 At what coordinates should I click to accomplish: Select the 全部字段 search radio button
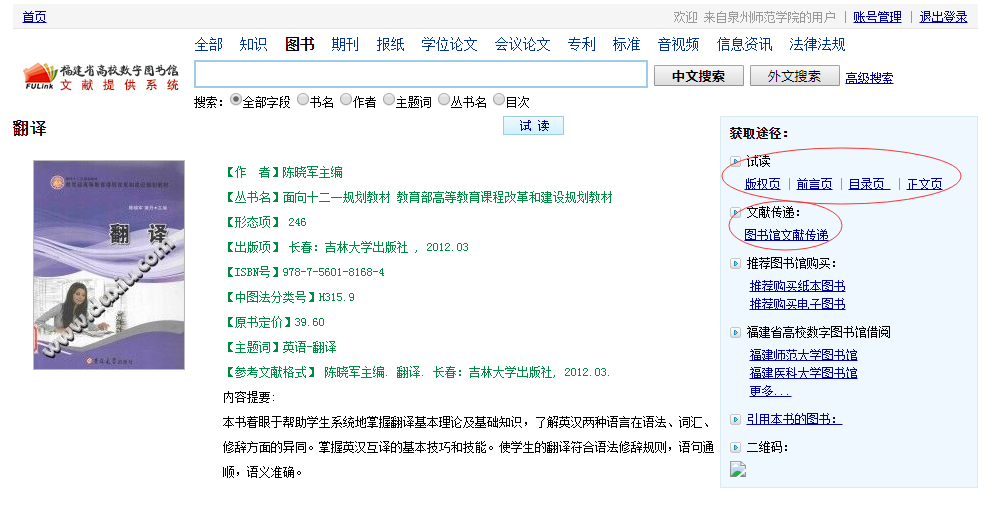point(236,100)
